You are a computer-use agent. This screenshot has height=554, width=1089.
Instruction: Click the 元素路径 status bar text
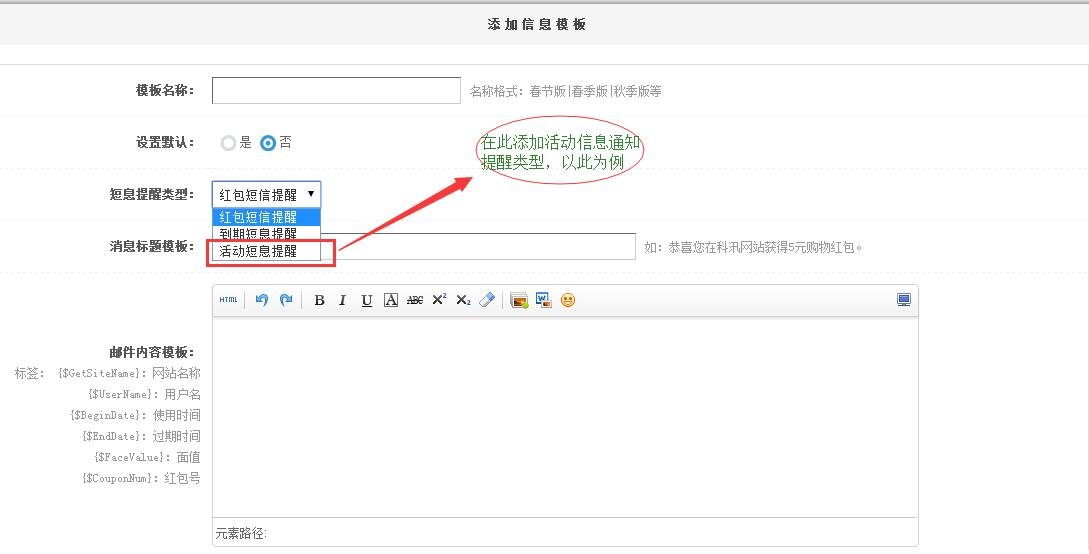coord(241,533)
